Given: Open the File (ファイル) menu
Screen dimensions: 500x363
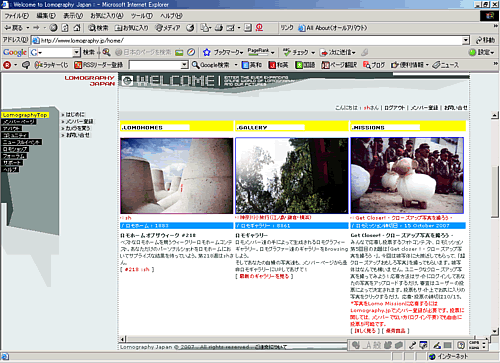Looking at the screenshot, I should 17,16.
